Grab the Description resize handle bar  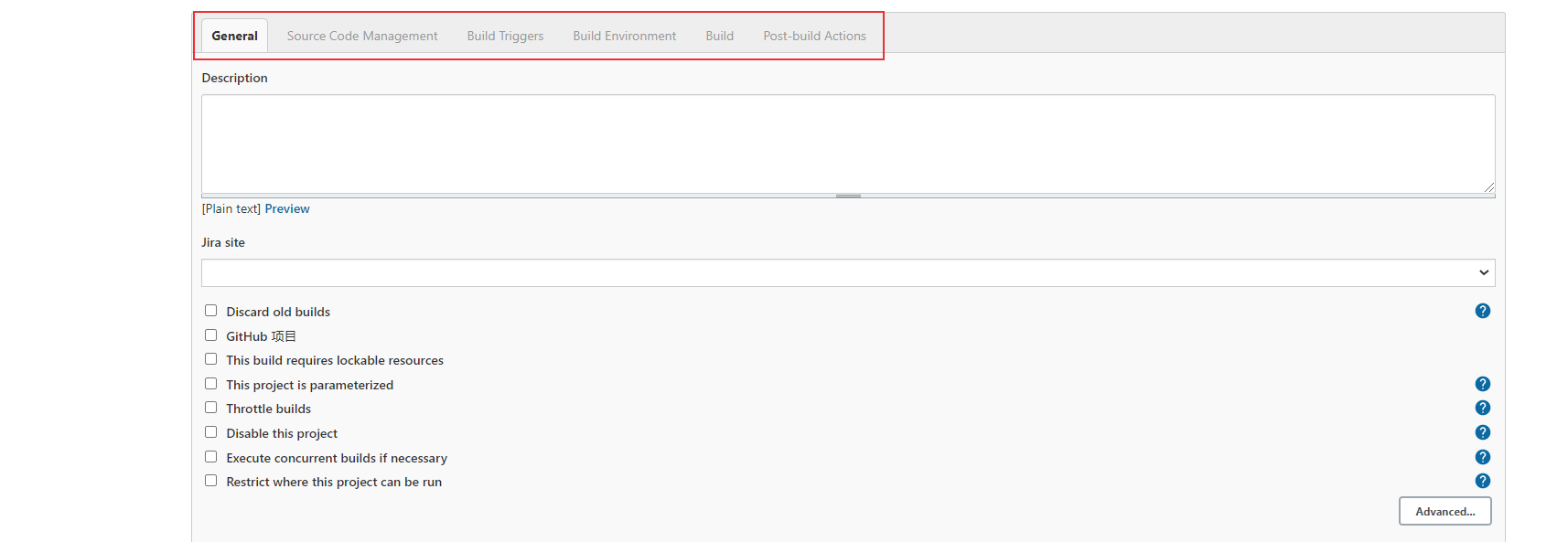coord(848,196)
